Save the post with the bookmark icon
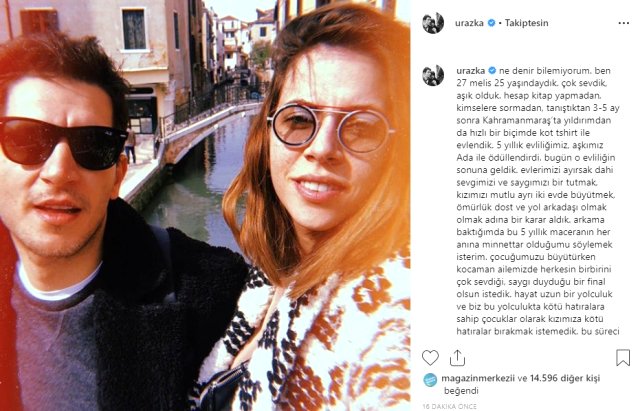The width and height of the screenshot is (640, 411). pyautogui.click(x=622, y=358)
